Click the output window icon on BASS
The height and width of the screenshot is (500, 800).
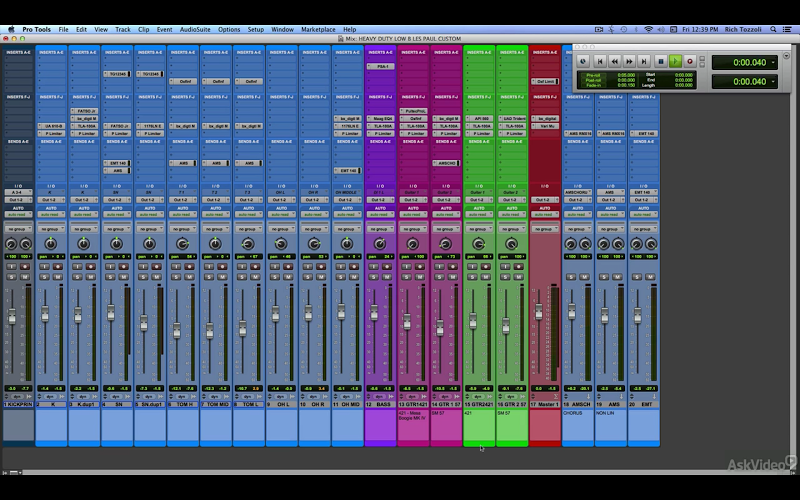391,396
